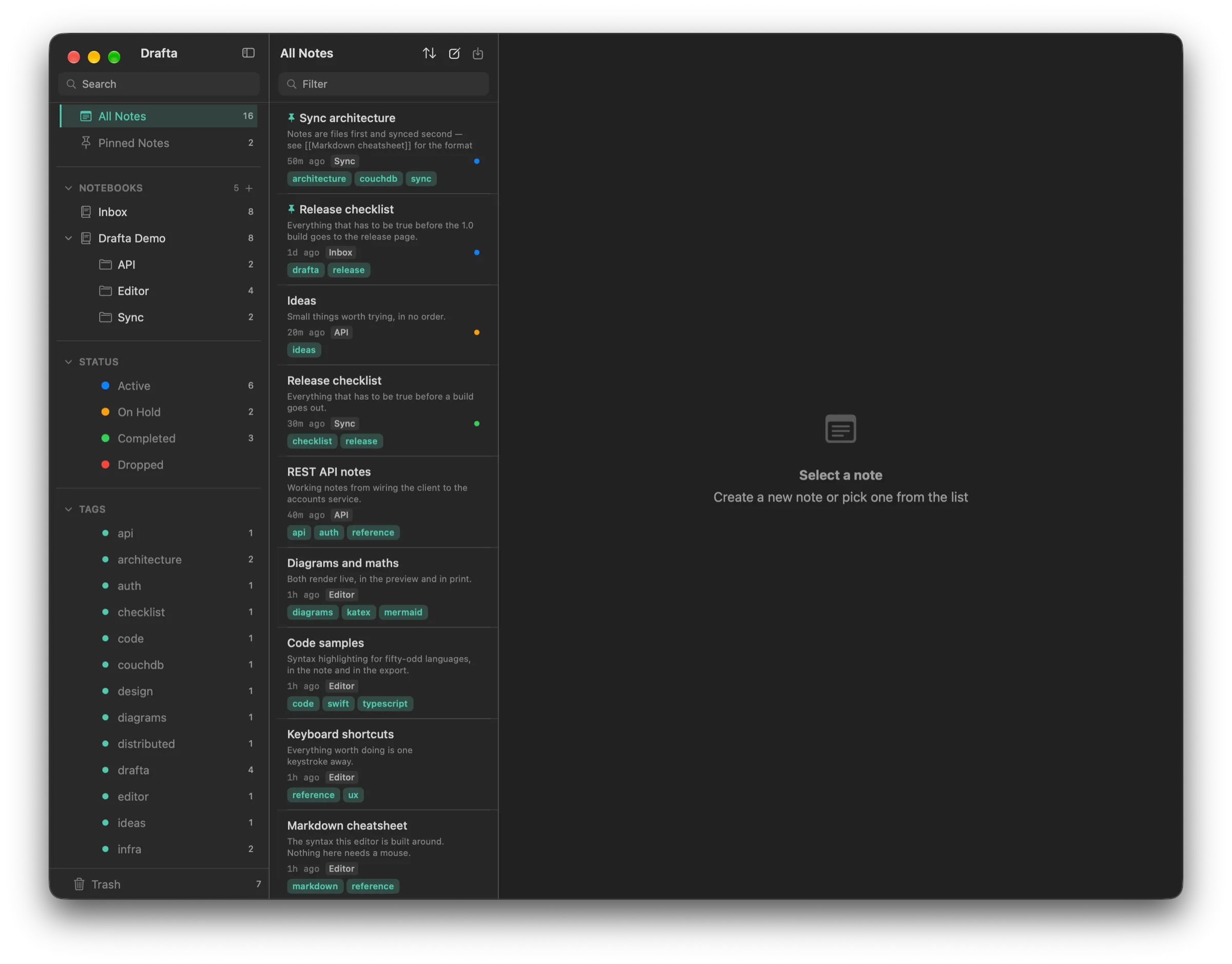Click the import notes icon
The height and width of the screenshot is (964, 1232).
[477, 53]
